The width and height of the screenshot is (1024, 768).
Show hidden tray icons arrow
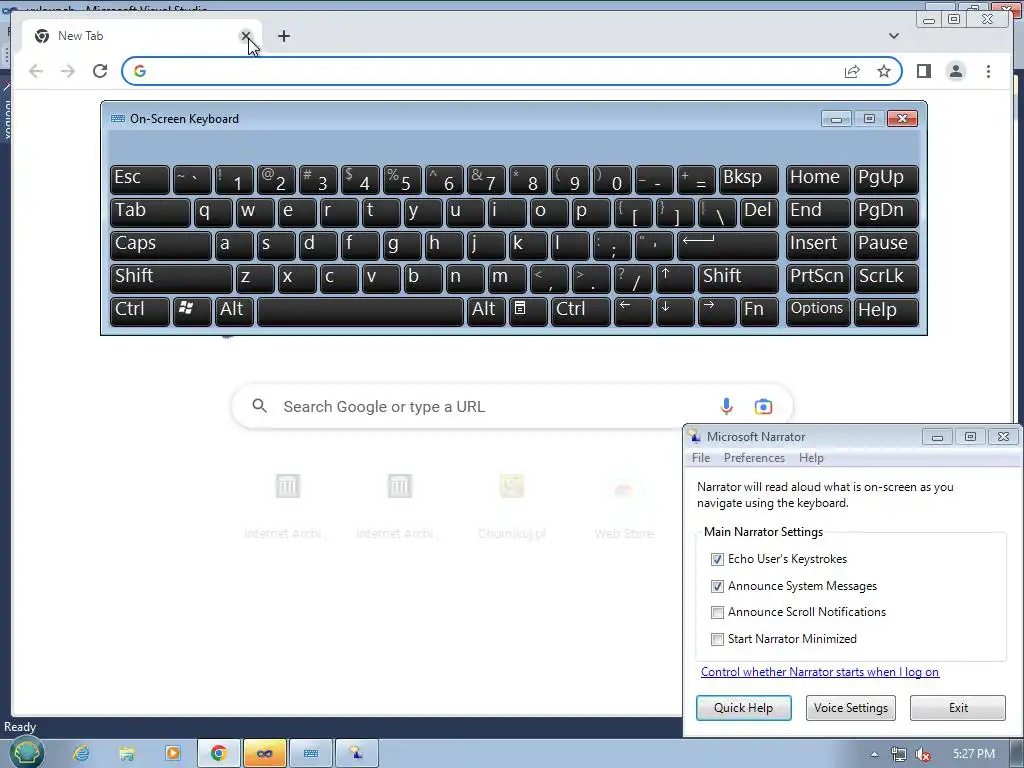874,754
